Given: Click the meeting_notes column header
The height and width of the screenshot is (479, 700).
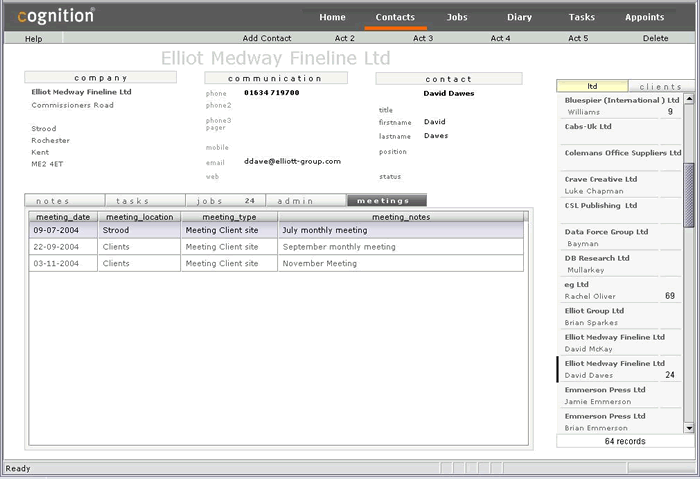Looking at the screenshot, I should click(x=401, y=217).
